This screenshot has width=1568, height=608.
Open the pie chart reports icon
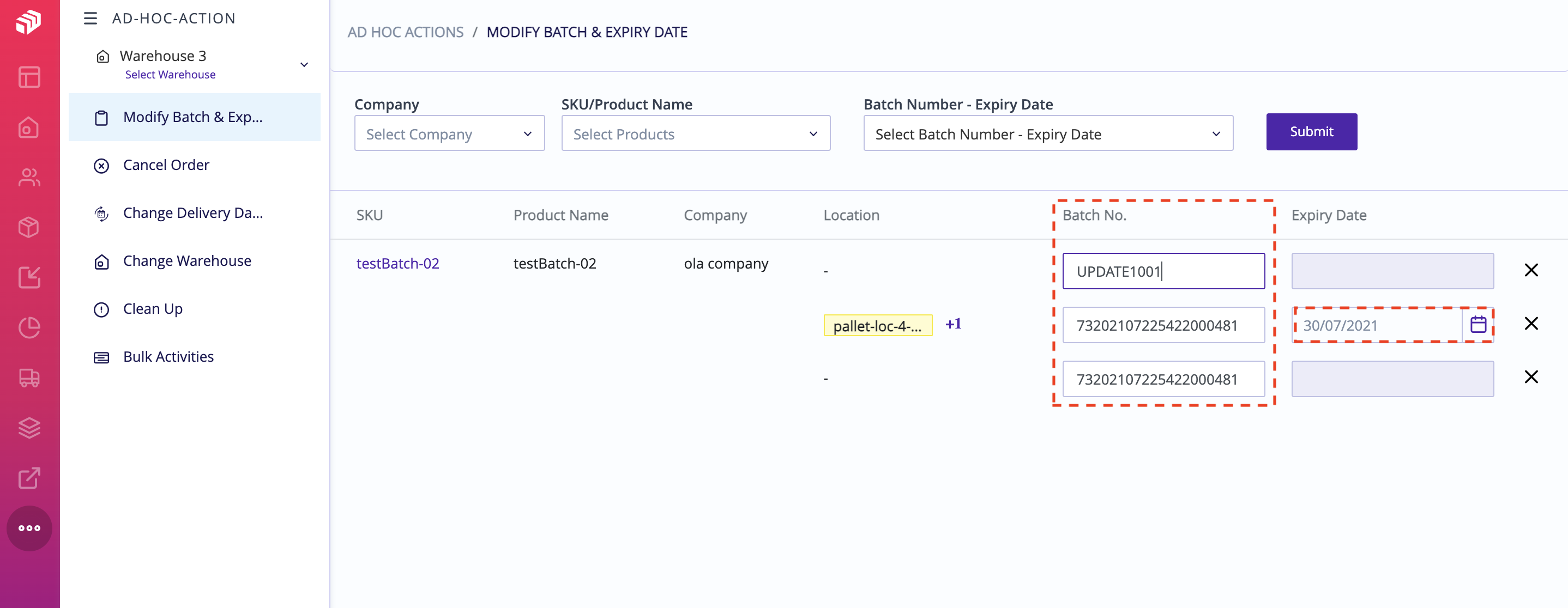(x=29, y=327)
